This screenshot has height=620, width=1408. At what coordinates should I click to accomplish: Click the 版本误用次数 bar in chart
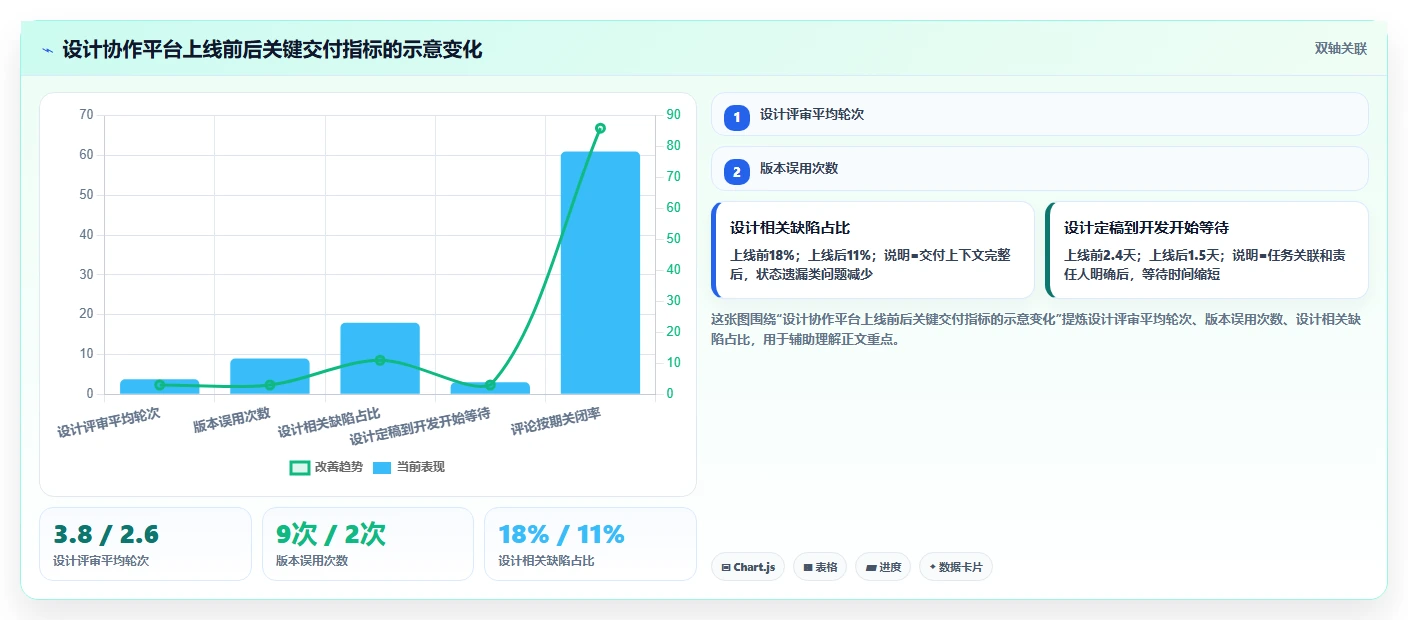pos(270,376)
